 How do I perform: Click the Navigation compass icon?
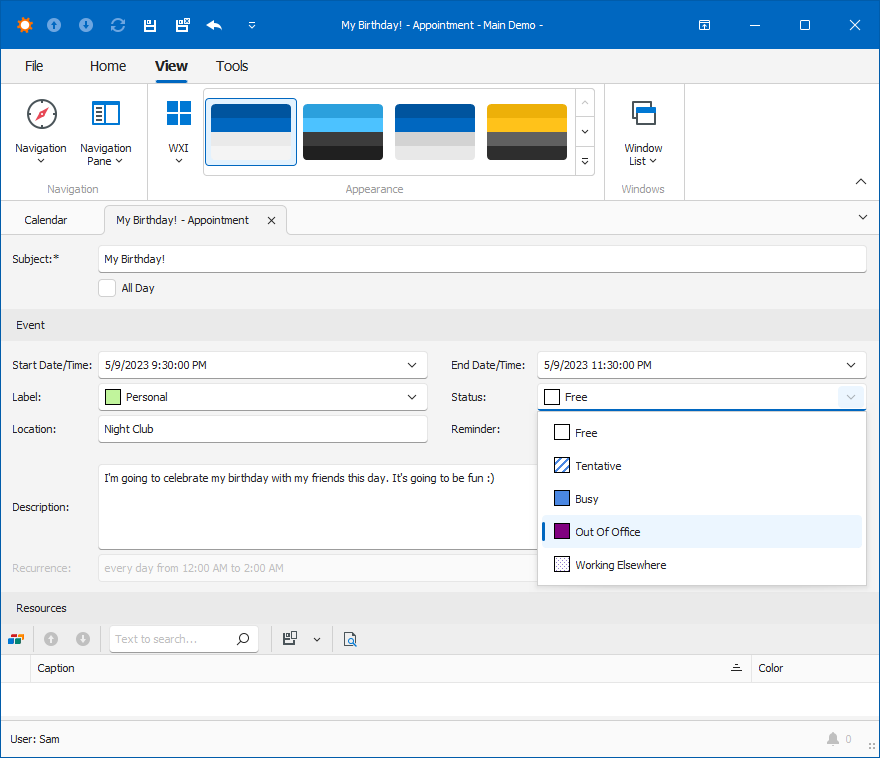point(40,115)
